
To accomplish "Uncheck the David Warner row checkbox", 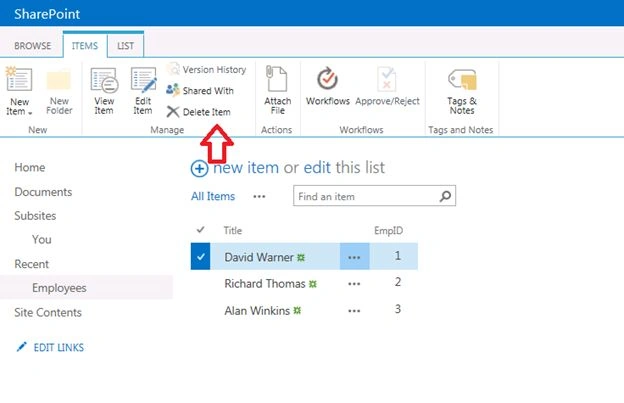I will click(x=201, y=257).
